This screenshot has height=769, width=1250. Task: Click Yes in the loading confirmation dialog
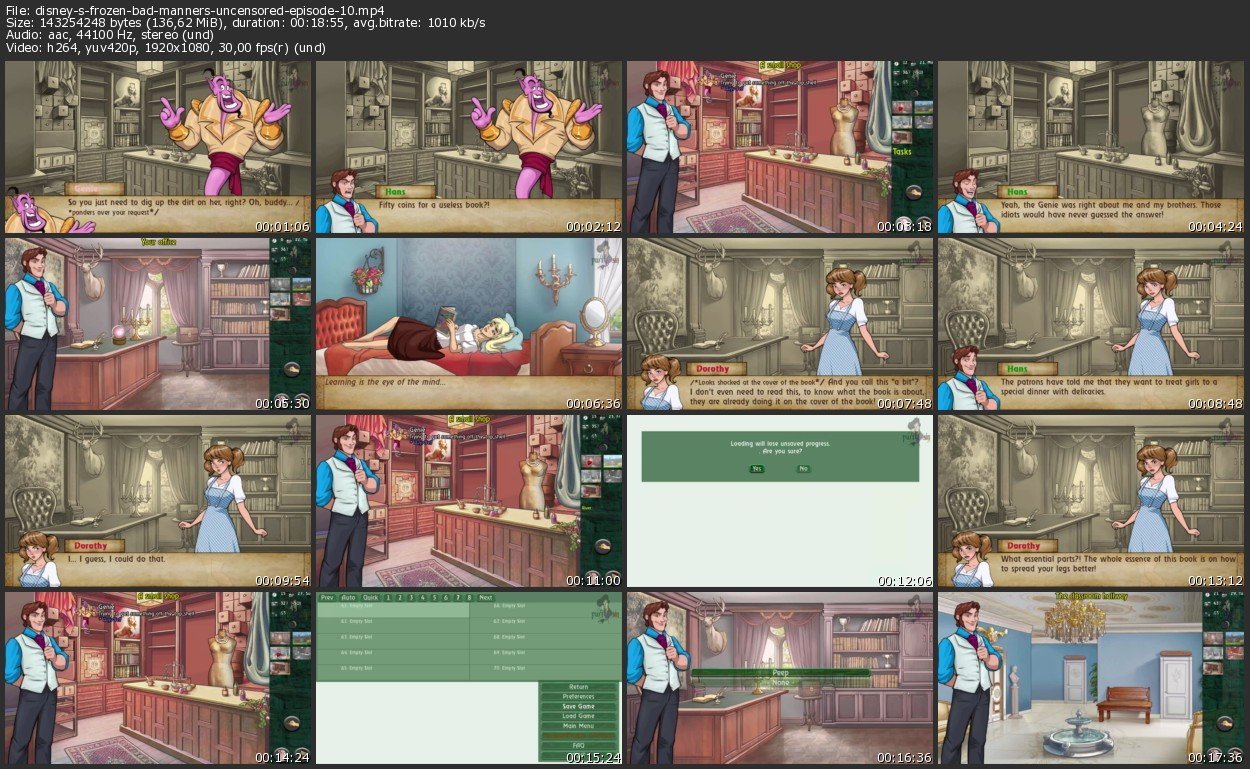coord(757,468)
